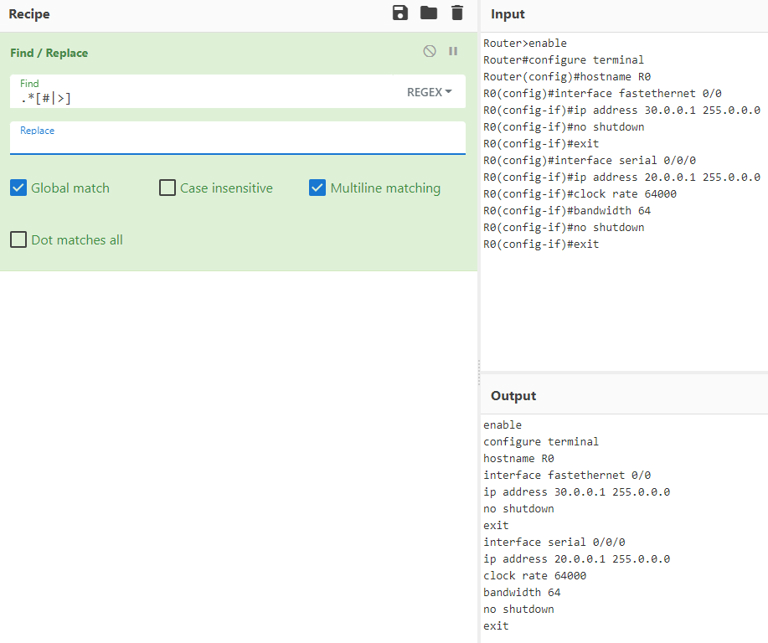The width and height of the screenshot is (768, 643).
Task: Toggle the Multiline matching checkbox
Action: [317, 188]
